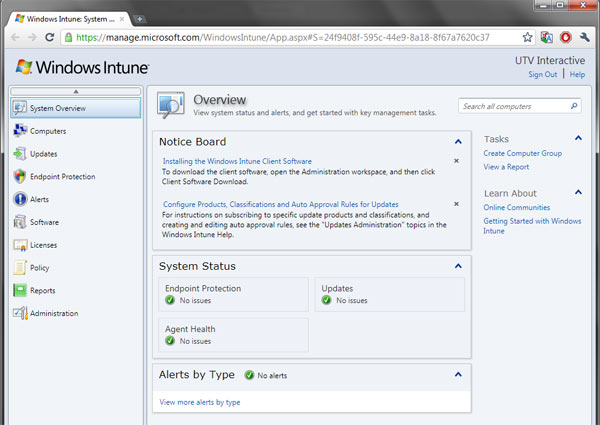Open System Overview icon in sidebar
This screenshot has height=425, width=600.
pos(20,108)
